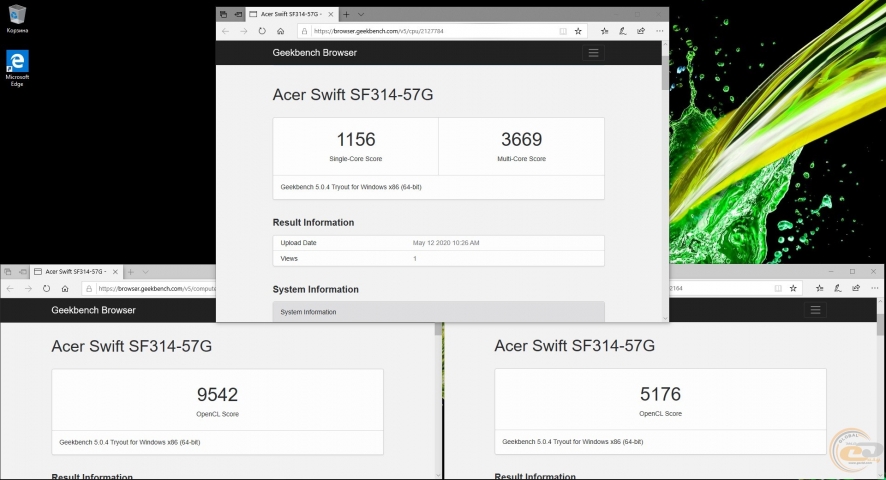Share page from bottom-right Edge window
Screen dimensions: 886x480
[856, 288]
